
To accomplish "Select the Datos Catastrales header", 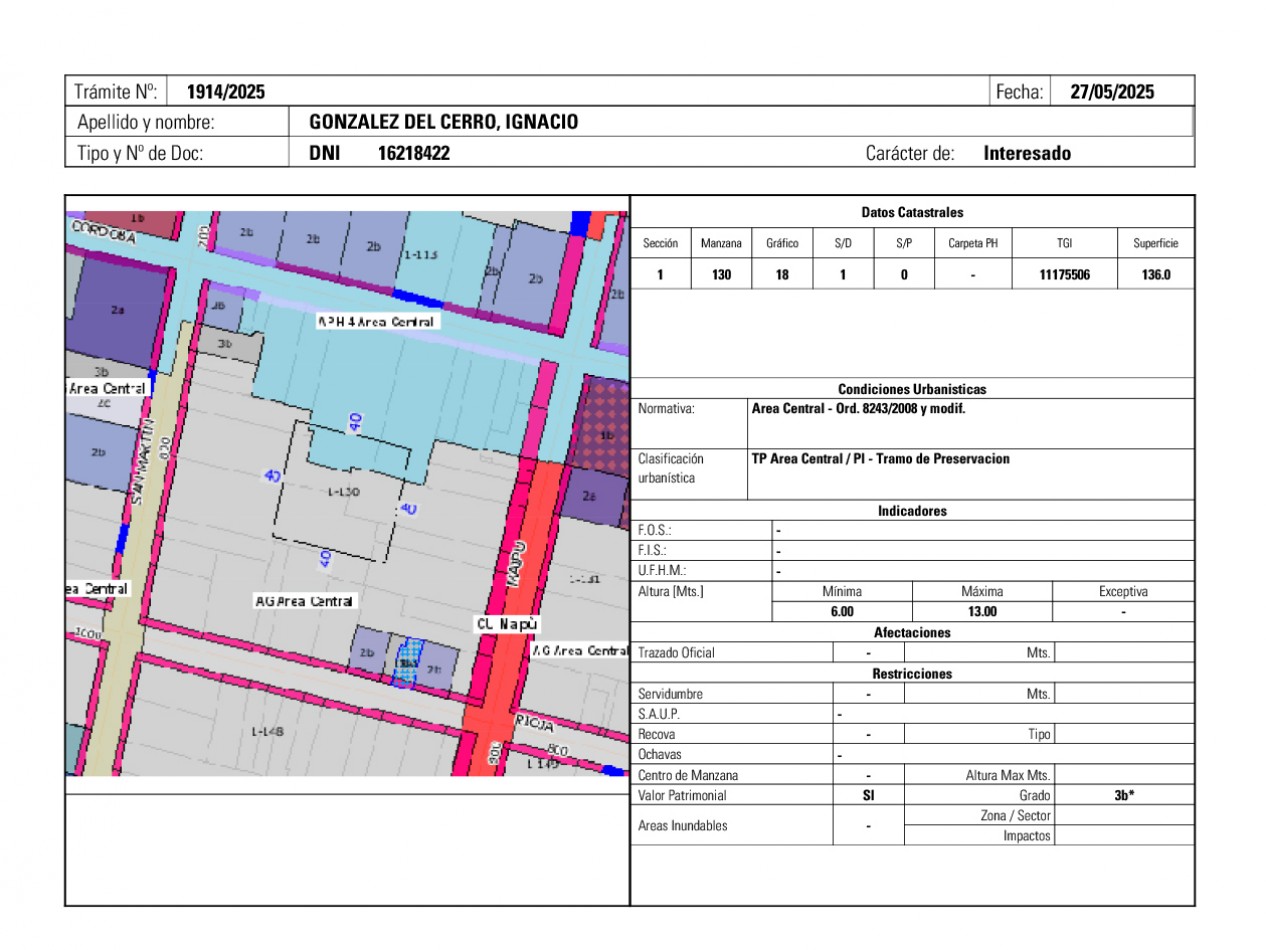I will pyautogui.click(x=911, y=212).
